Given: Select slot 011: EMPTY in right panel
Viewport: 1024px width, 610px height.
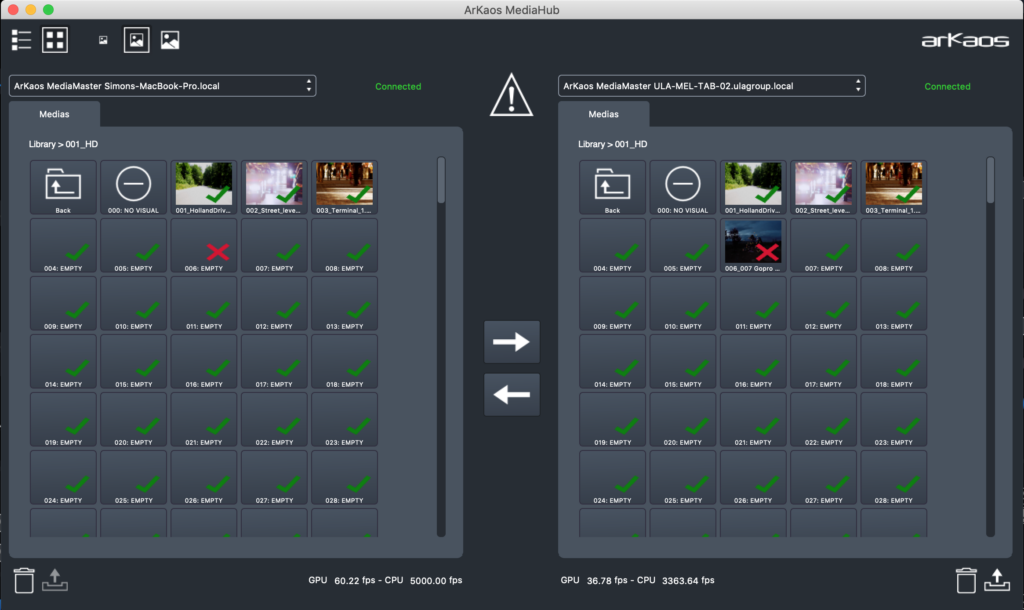Looking at the screenshot, I should click(x=753, y=304).
